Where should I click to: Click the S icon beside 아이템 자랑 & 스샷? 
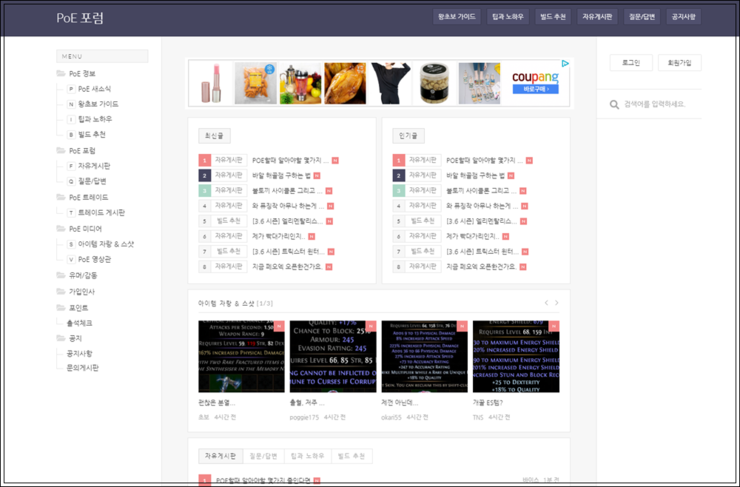pos(71,244)
